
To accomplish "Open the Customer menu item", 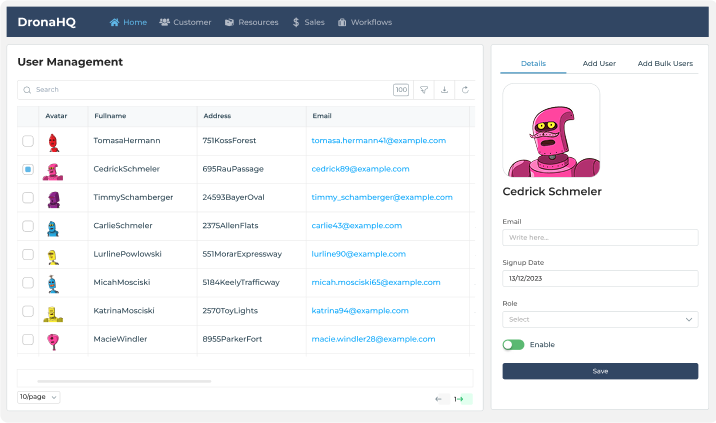I will click(x=185, y=22).
